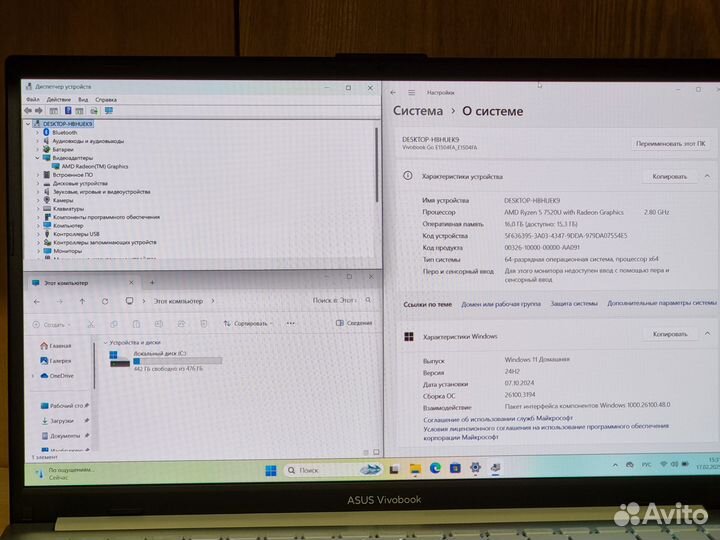Click Device Manager vertical scrollbar
The image size is (720, 540).
pos(377,164)
